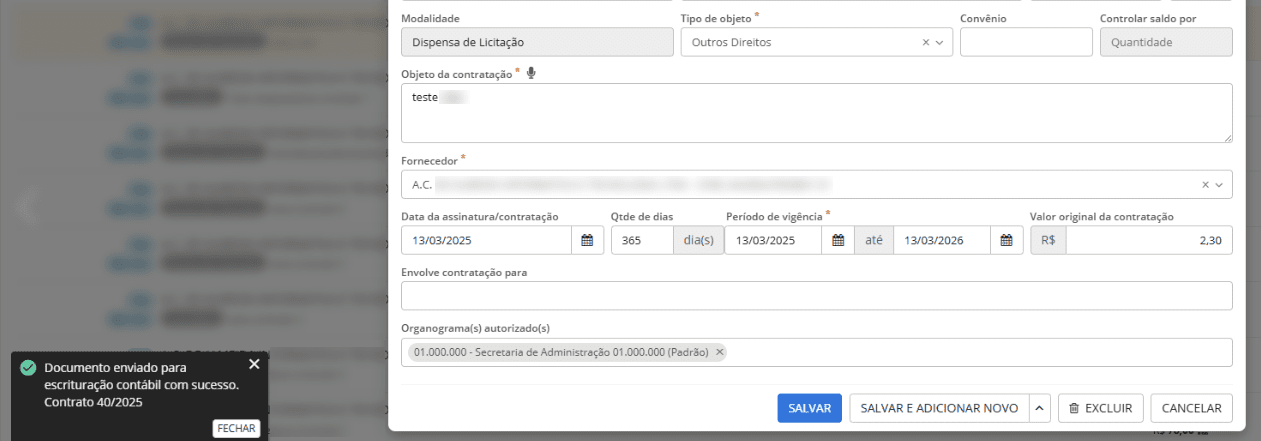Click the 'até' label between dates
Image resolution: width=1261 pixels, height=441 pixels.
(x=874, y=240)
